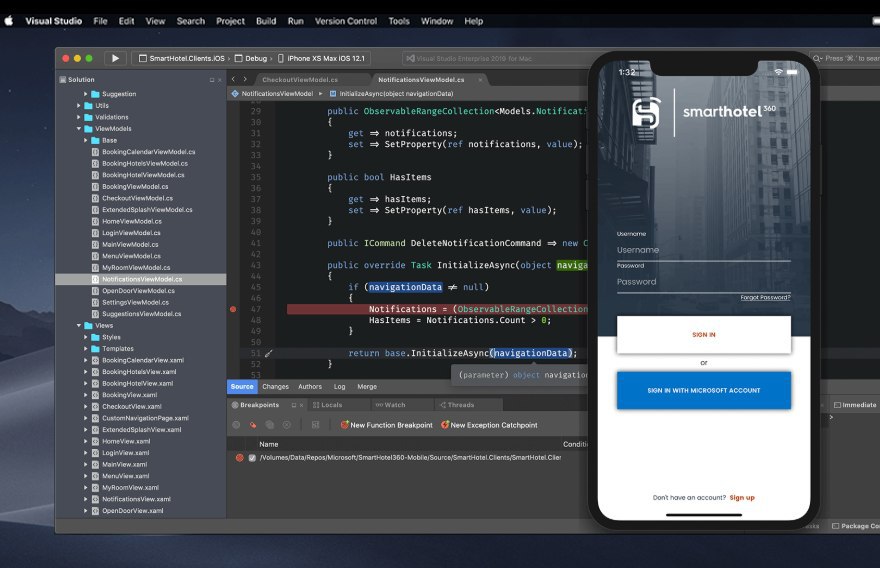880x568 pixels.
Task: Open the Version Control menu
Action: coord(346,21)
